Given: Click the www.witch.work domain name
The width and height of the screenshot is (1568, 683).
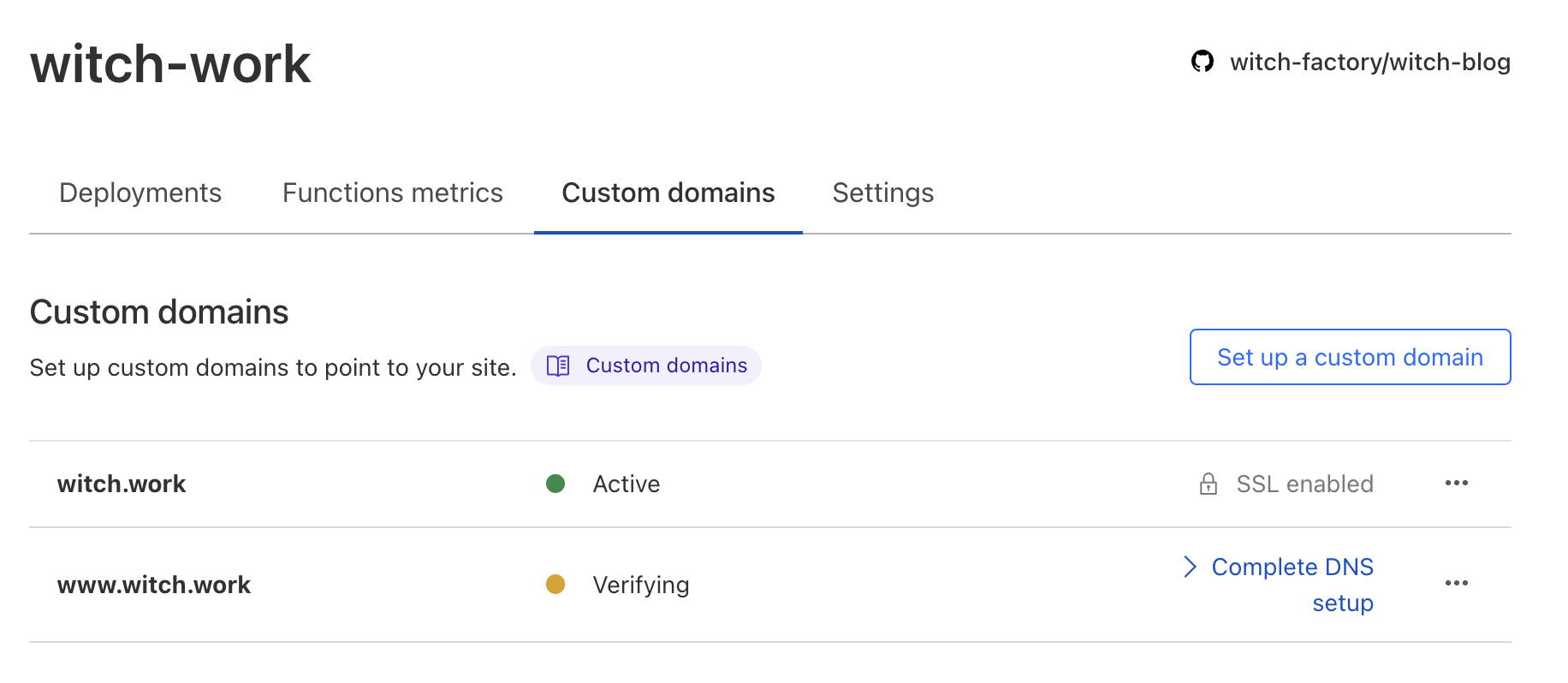Looking at the screenshot, I should click(x=154, y=585).
